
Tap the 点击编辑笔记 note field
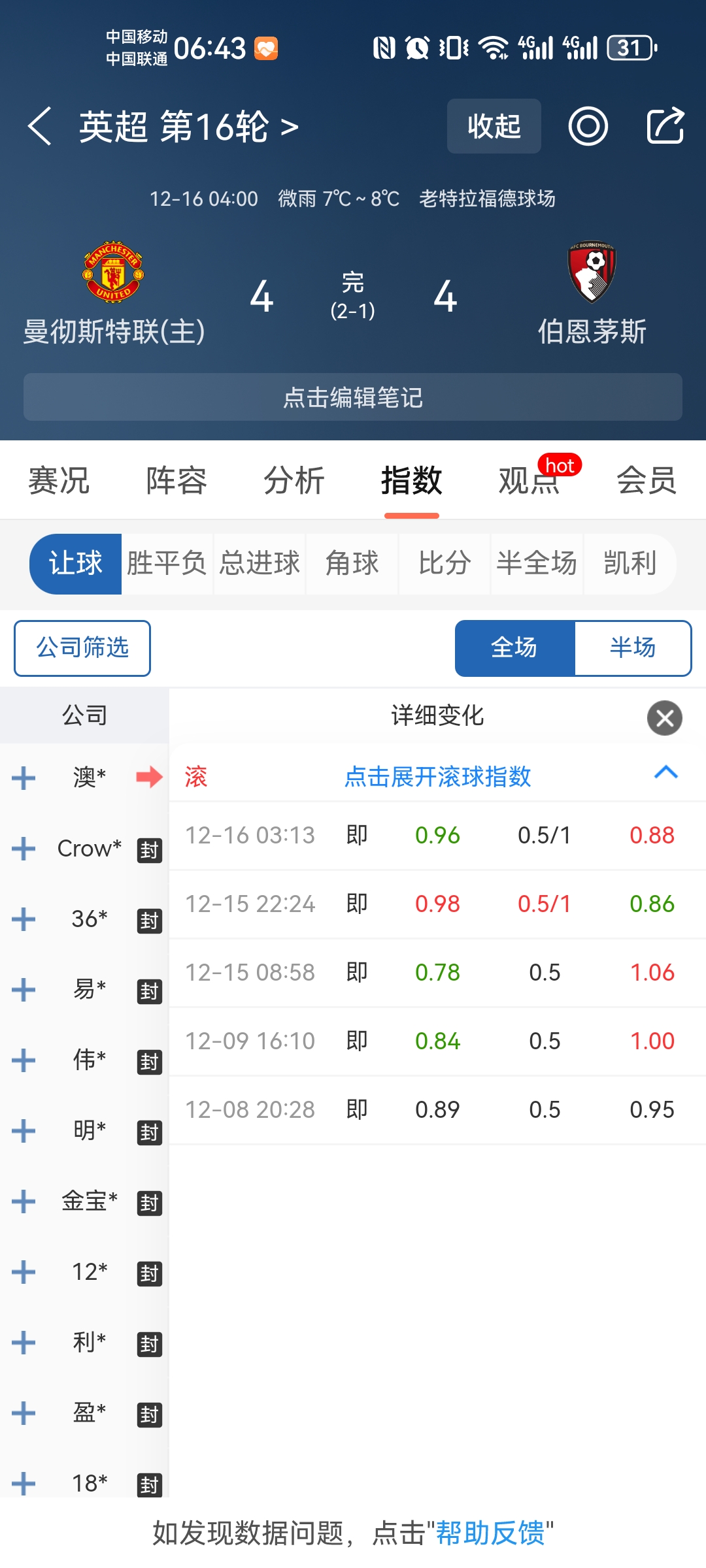click(x=353, y=397)
